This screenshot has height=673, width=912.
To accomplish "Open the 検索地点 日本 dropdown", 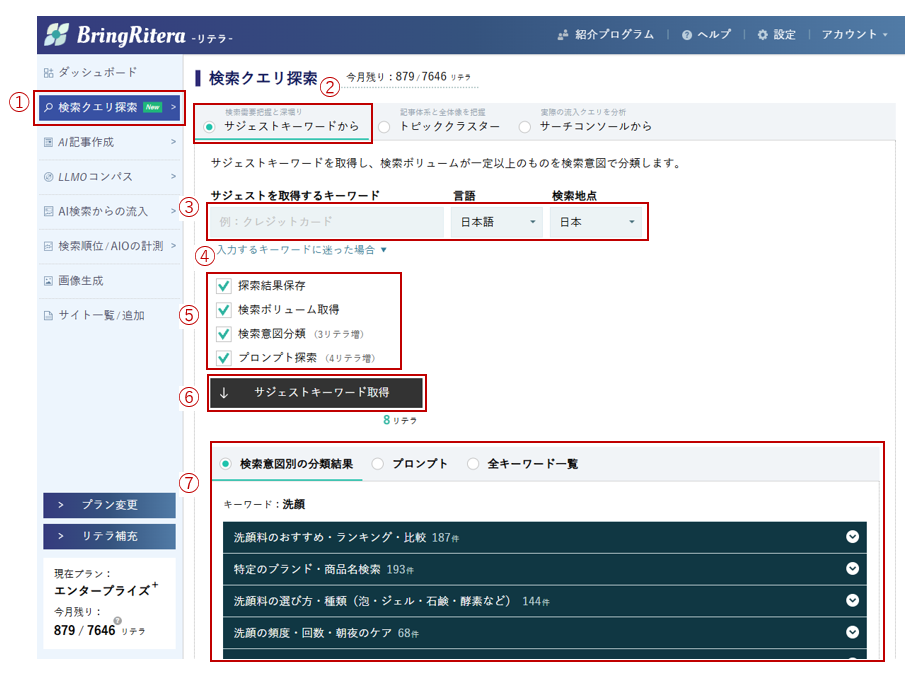I will coord(596,222).
